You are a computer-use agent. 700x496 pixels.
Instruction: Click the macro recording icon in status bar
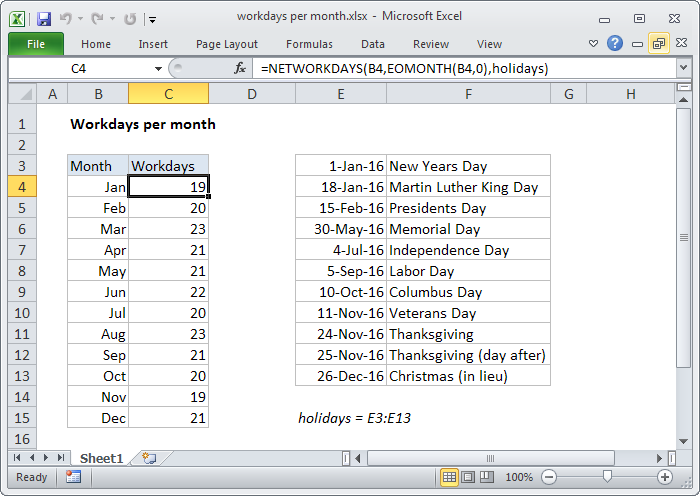point(73,477)
